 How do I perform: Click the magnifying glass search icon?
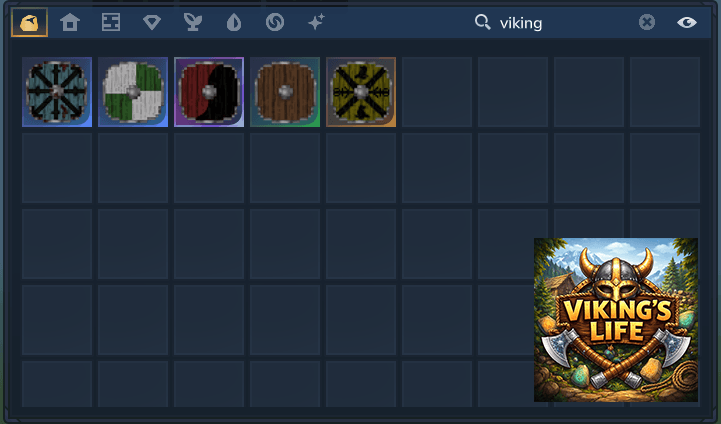pos(482,22)
